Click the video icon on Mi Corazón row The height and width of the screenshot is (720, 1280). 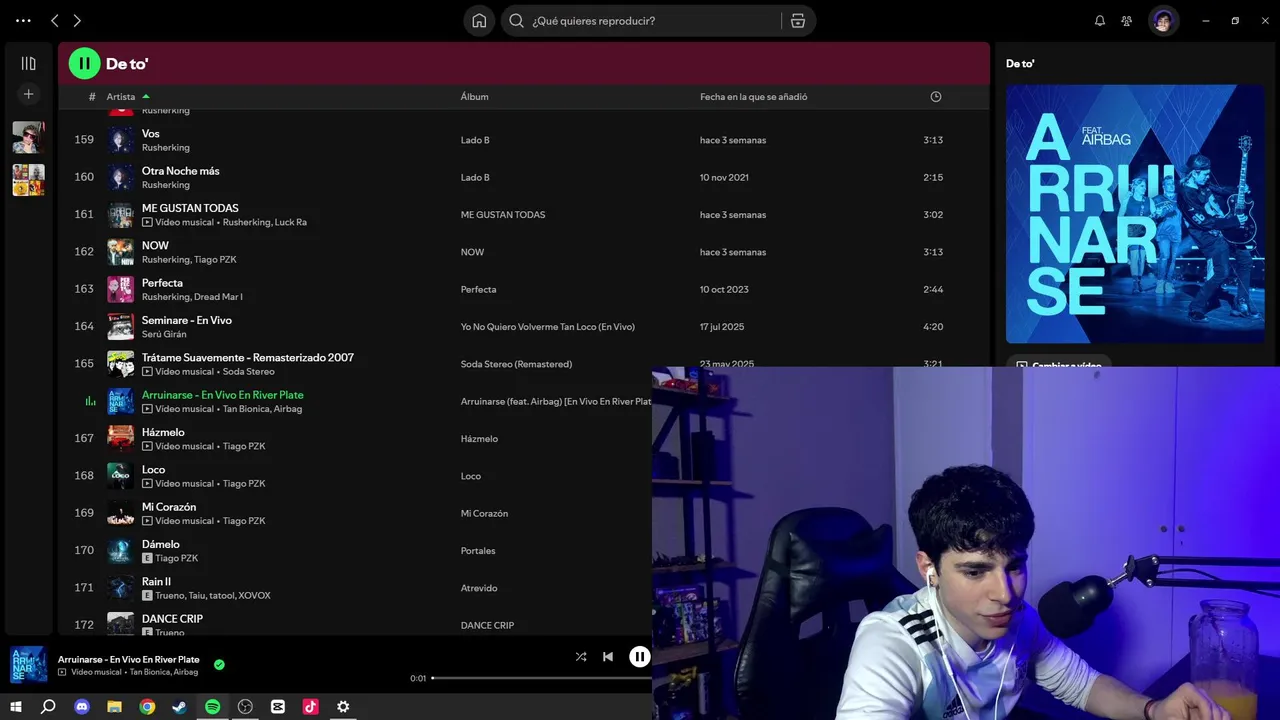tap(147, 521)
